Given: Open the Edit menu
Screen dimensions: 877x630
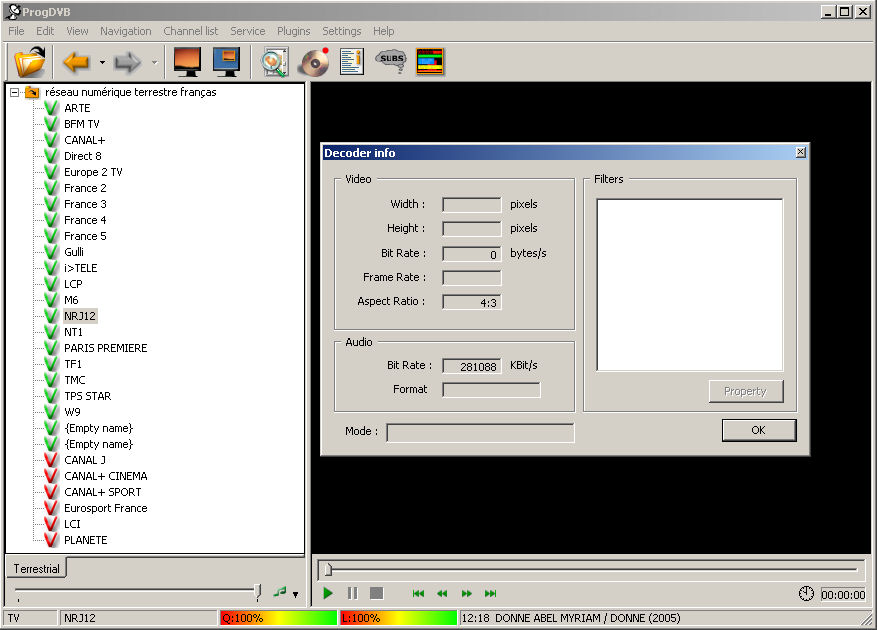Looking at the screenshot, I should point(45,31).
